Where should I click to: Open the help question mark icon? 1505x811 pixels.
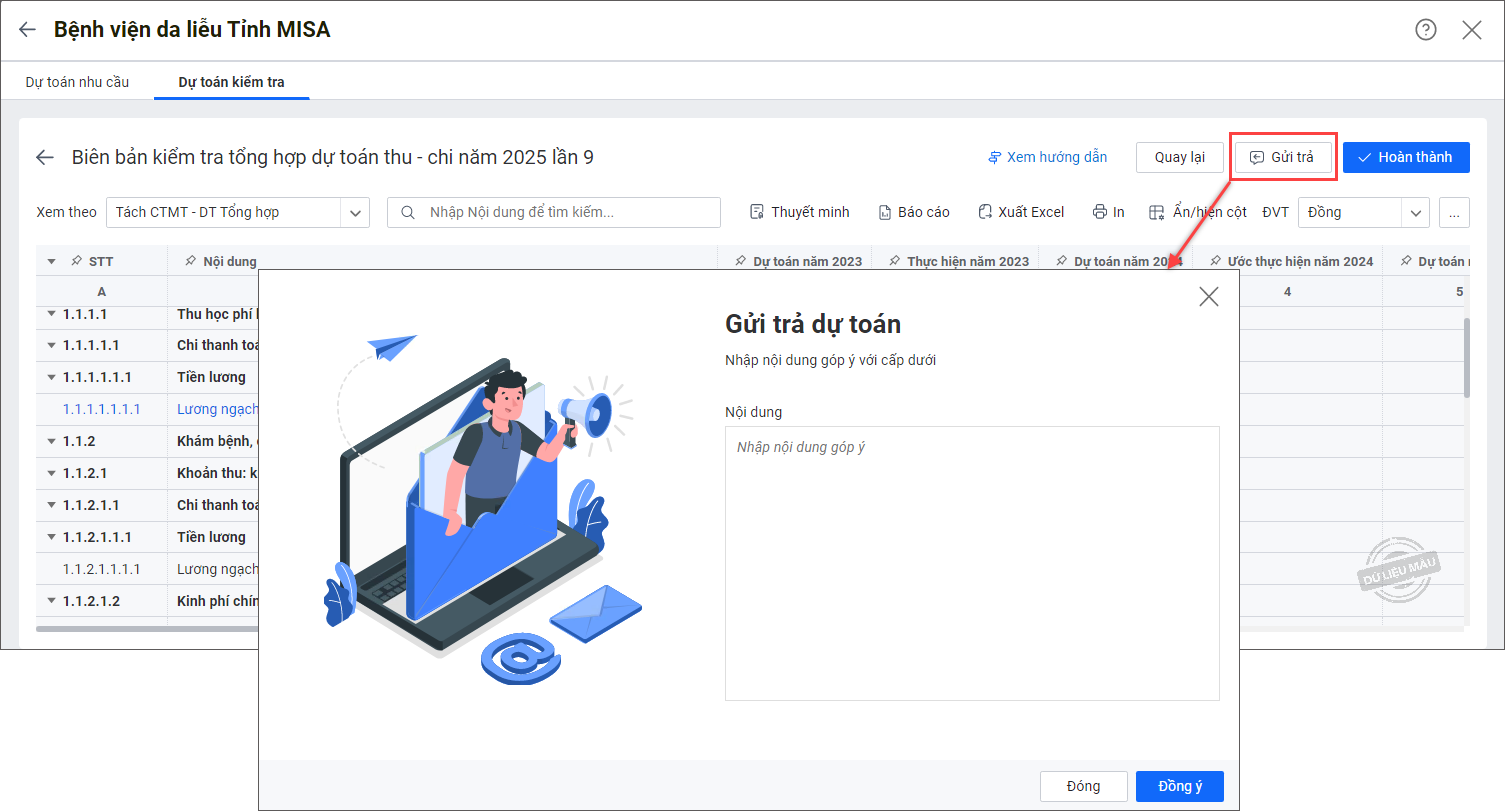pos(1425,30)
